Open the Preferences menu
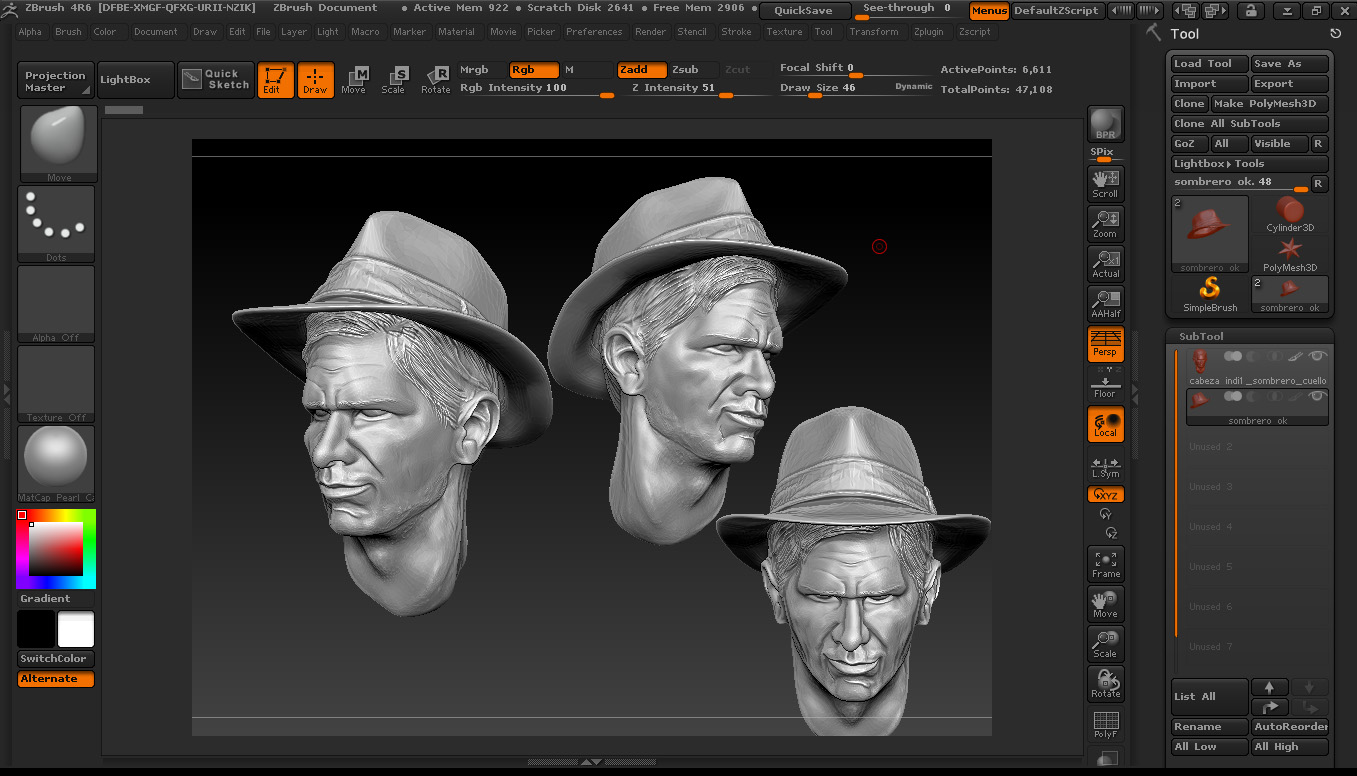 coord(594,32)
